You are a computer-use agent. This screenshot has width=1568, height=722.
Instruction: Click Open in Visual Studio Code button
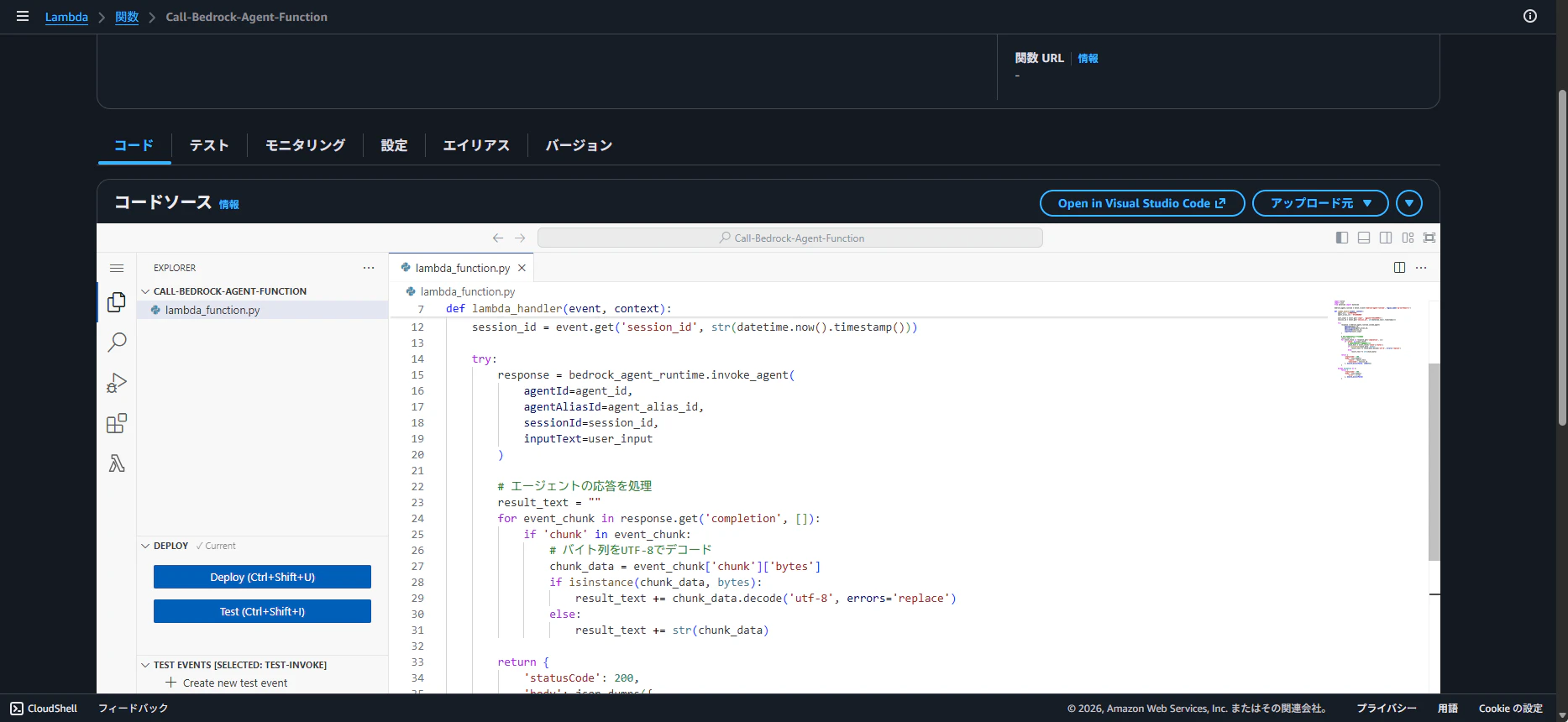(1142, 203)
